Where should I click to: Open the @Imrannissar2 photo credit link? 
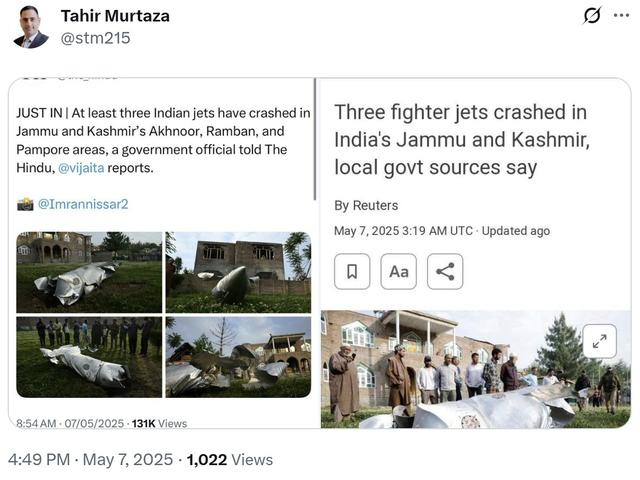[83, 204]
